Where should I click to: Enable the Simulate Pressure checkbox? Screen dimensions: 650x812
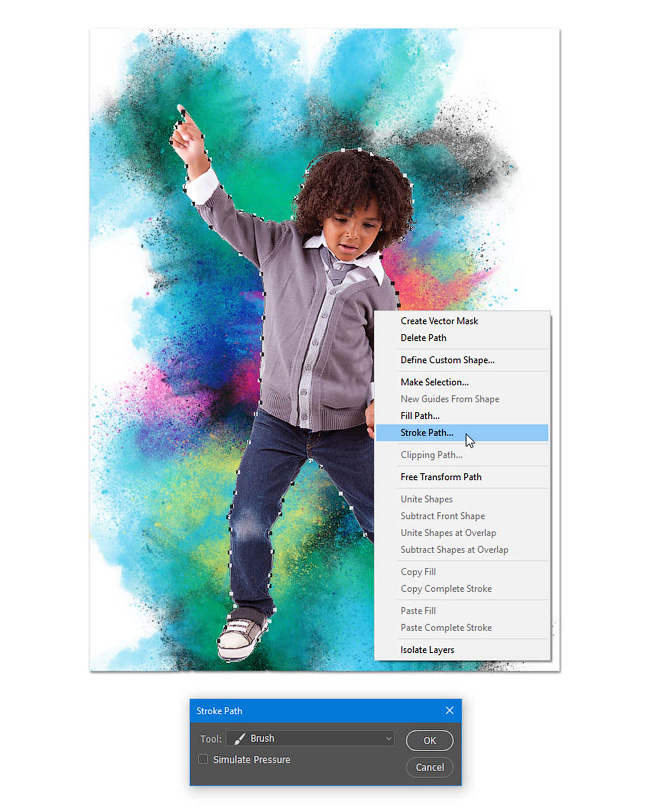click(x=203, y=759)
